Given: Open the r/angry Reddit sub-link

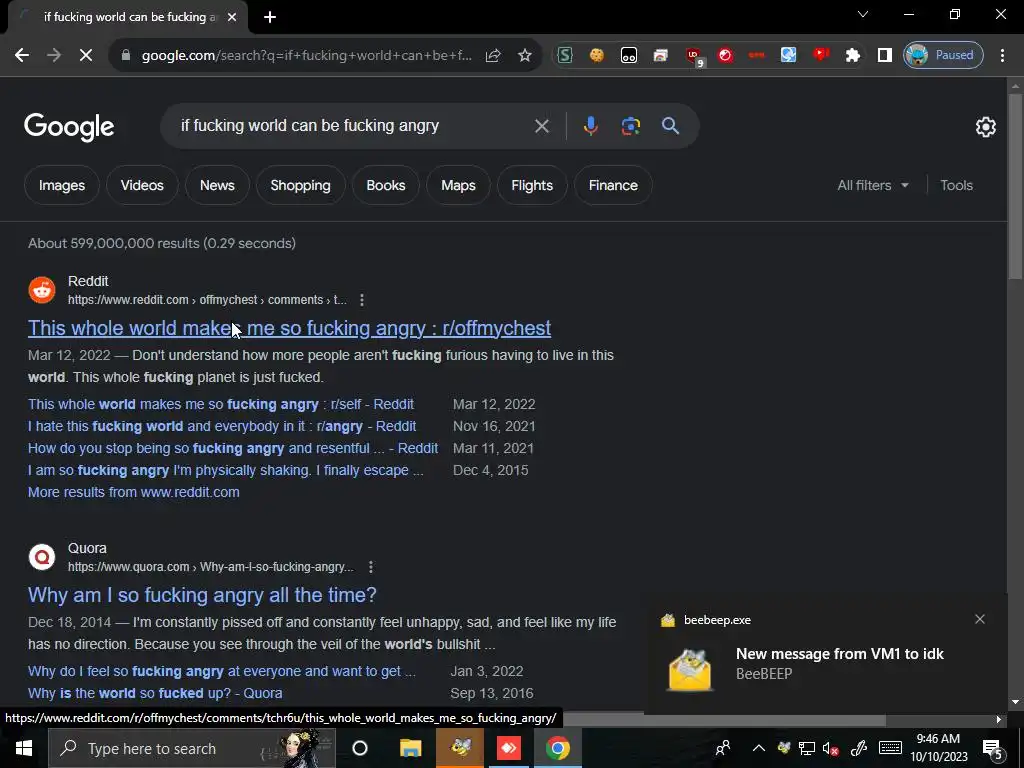Looking at the screenshot, I should 222,426.
